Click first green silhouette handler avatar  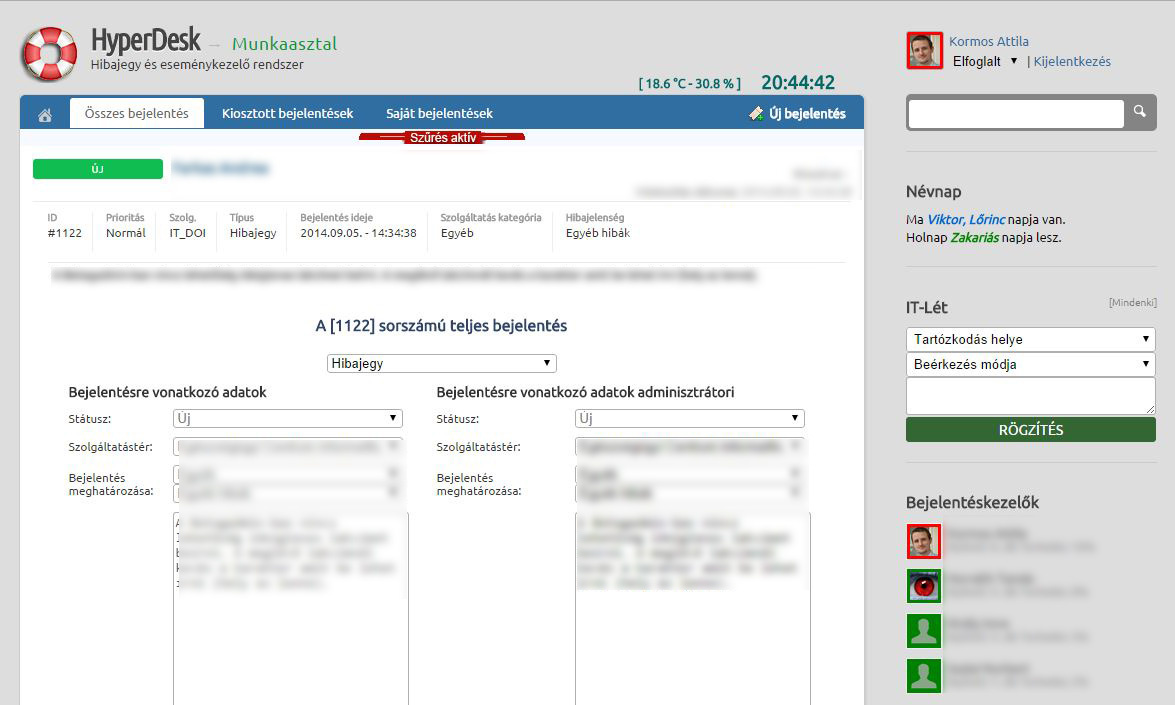pos(924,631)
